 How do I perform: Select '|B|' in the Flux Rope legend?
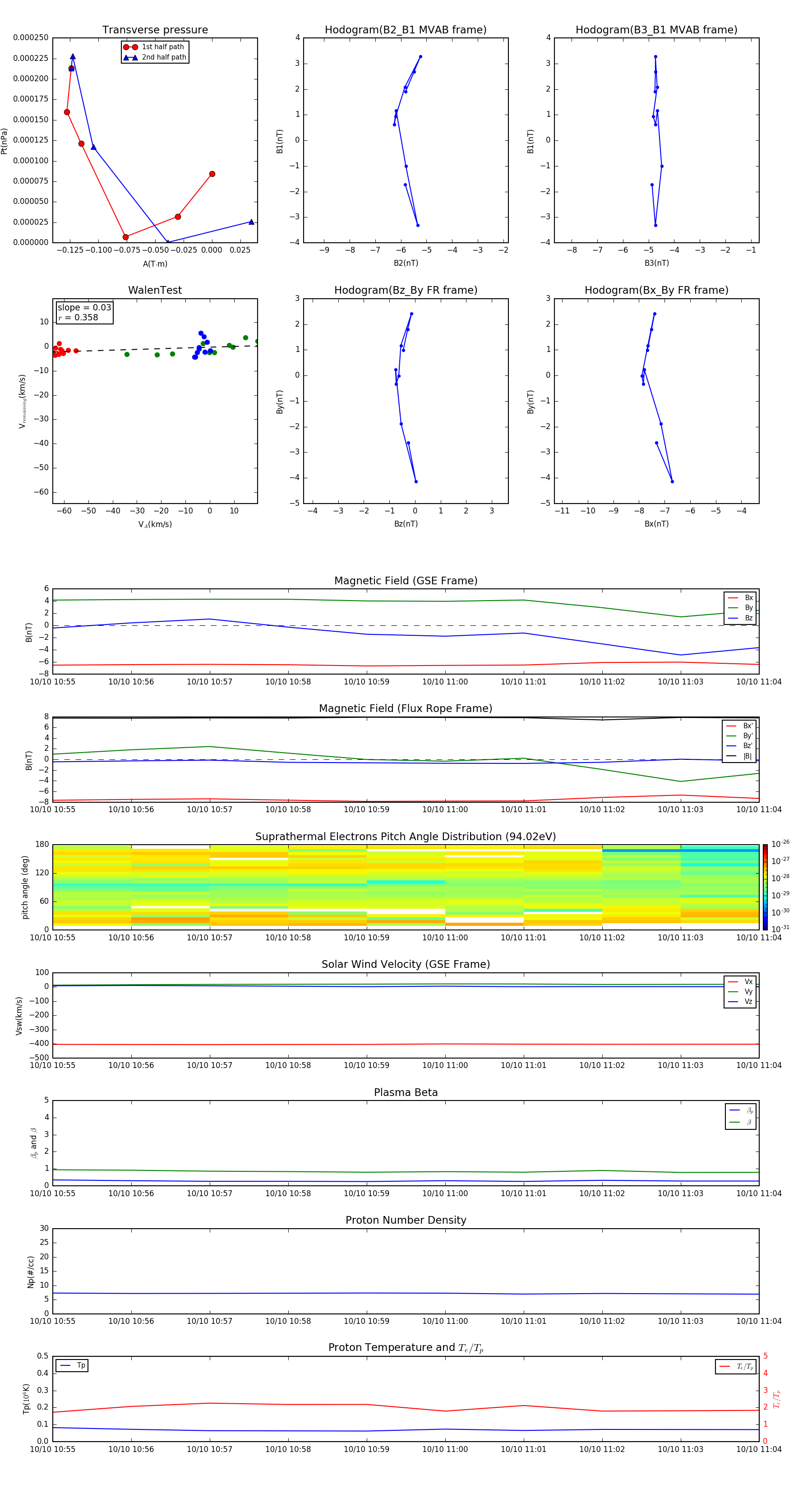tap(739, 756)
